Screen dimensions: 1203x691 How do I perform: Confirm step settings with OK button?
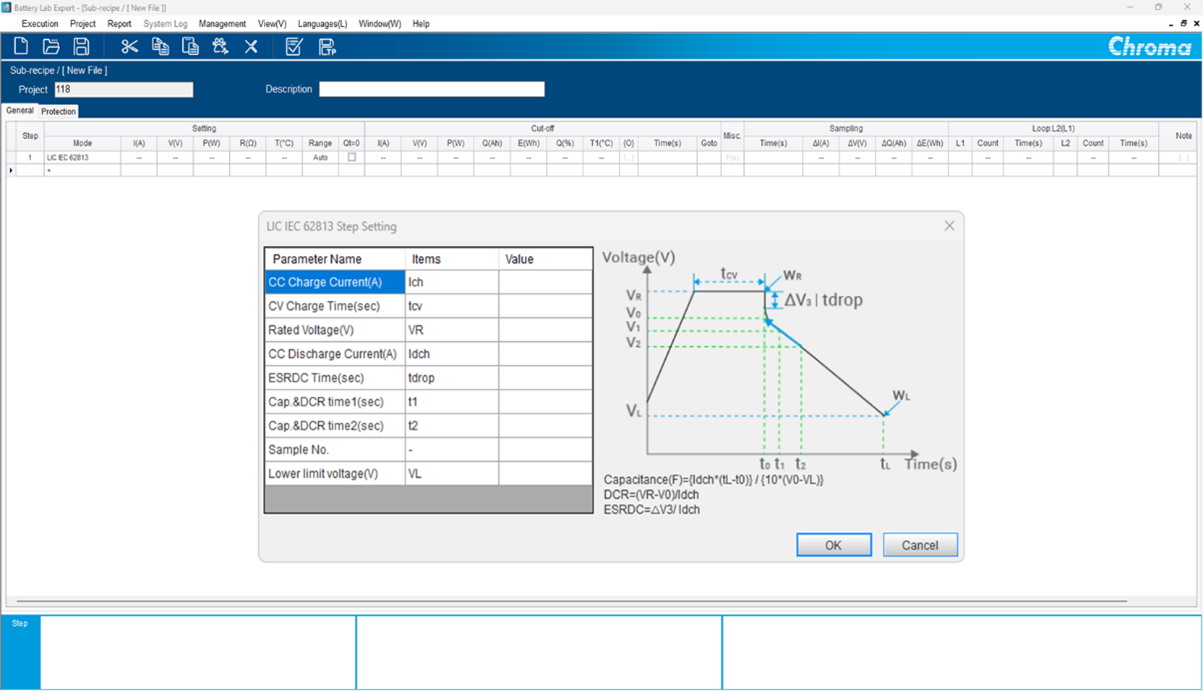833,544
